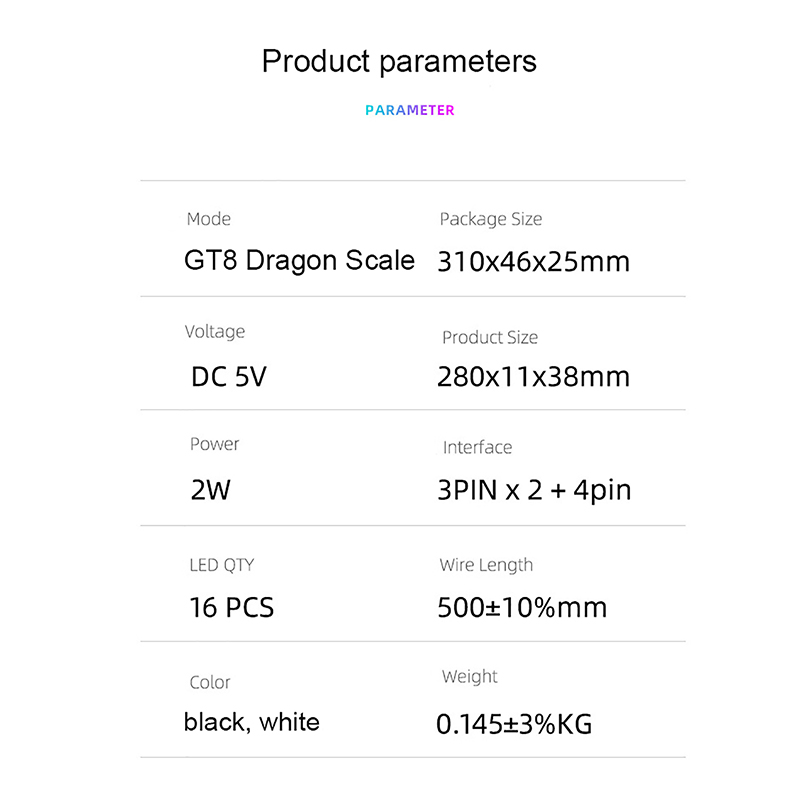The width and height of the screenshot is (800, 800).
Task: Select the Product Size label
Action: [490, 338]
